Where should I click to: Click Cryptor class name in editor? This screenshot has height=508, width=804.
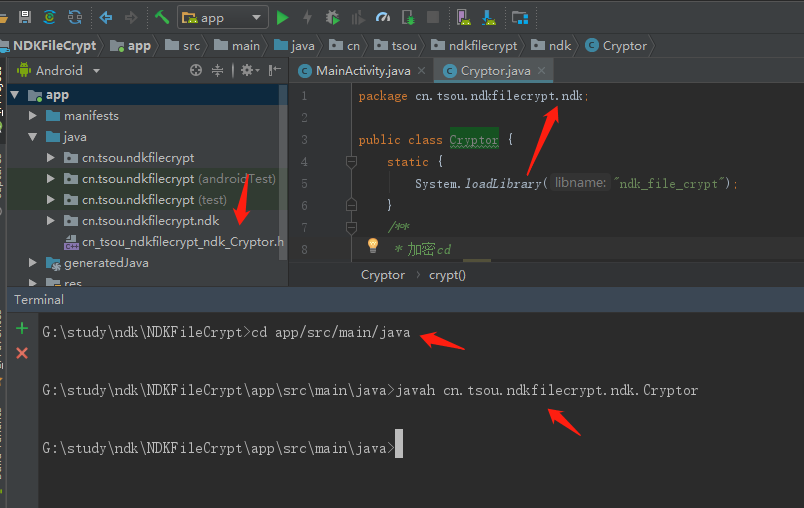(x=474, y=139)
